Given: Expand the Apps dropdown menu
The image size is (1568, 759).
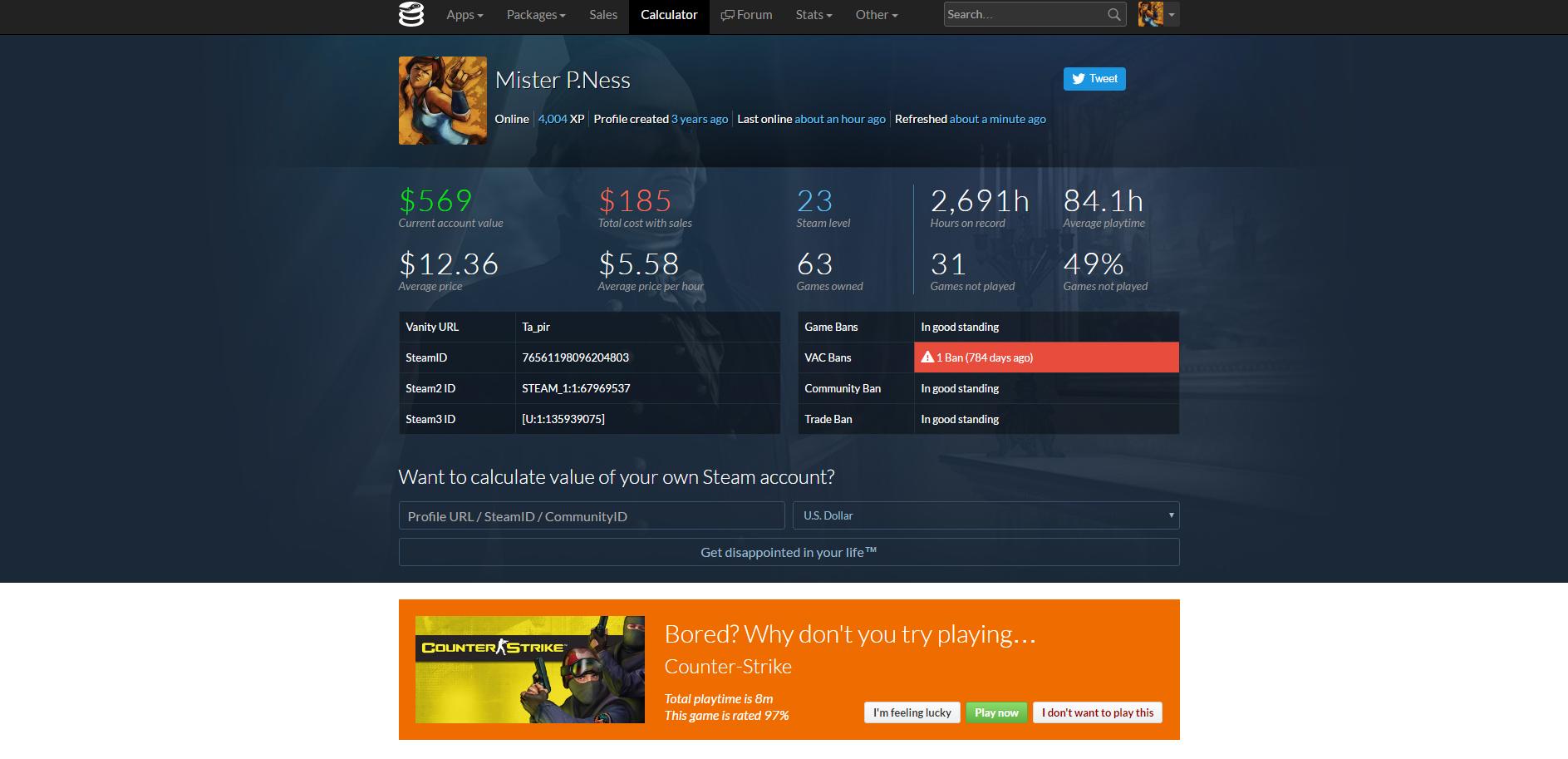Looking at the screenshot, I should pos(465,15).
